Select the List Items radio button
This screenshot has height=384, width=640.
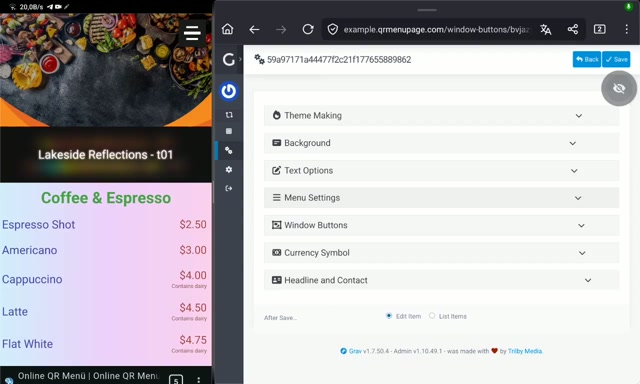click(x=432, y=316)
